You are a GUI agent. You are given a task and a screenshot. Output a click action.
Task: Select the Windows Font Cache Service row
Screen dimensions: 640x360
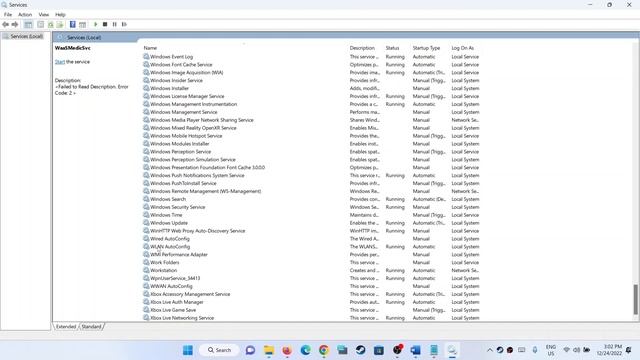311,64
